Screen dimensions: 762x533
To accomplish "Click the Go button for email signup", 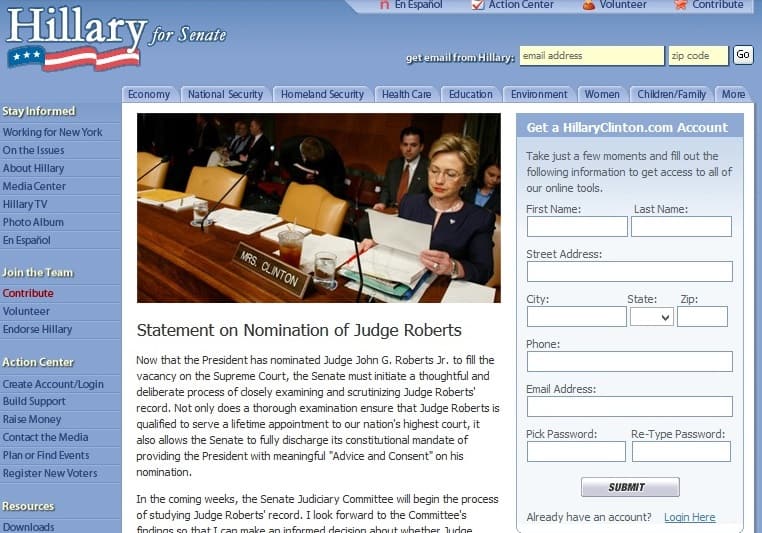I will coord(743,55).
